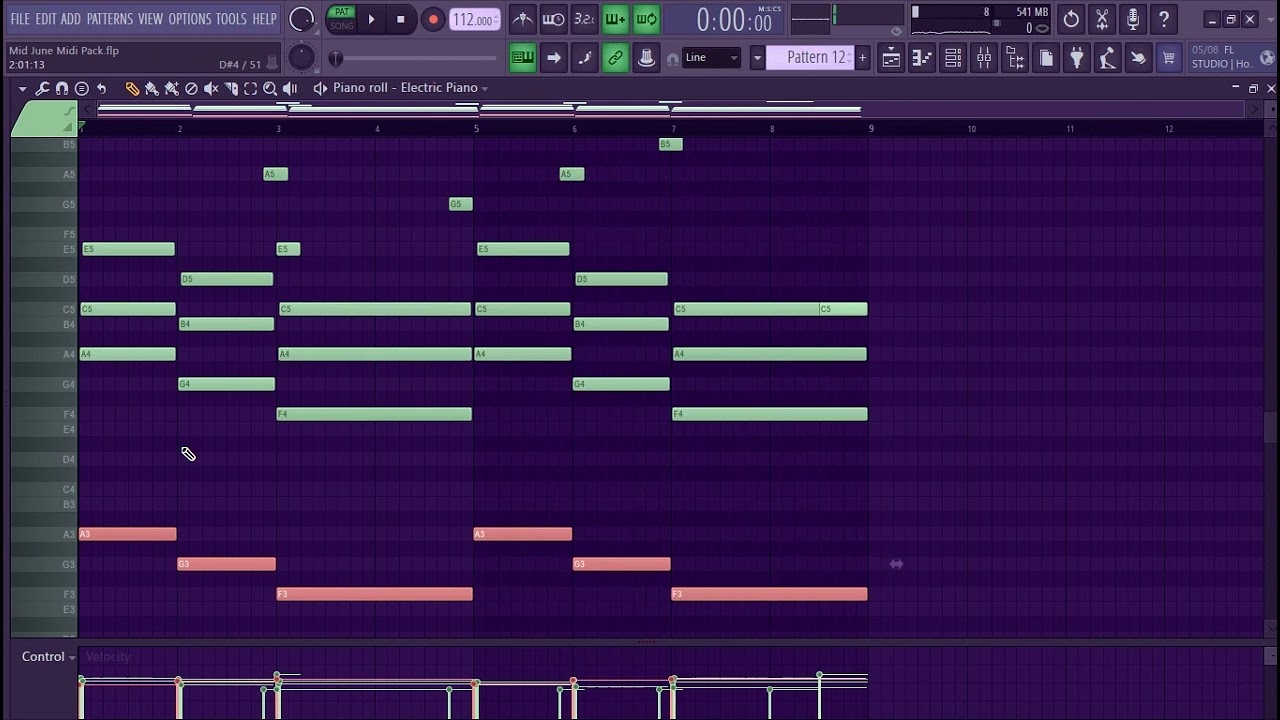Open the PATTERNS menu
This screenshot has width=1280, height=720.
point(109,19)
